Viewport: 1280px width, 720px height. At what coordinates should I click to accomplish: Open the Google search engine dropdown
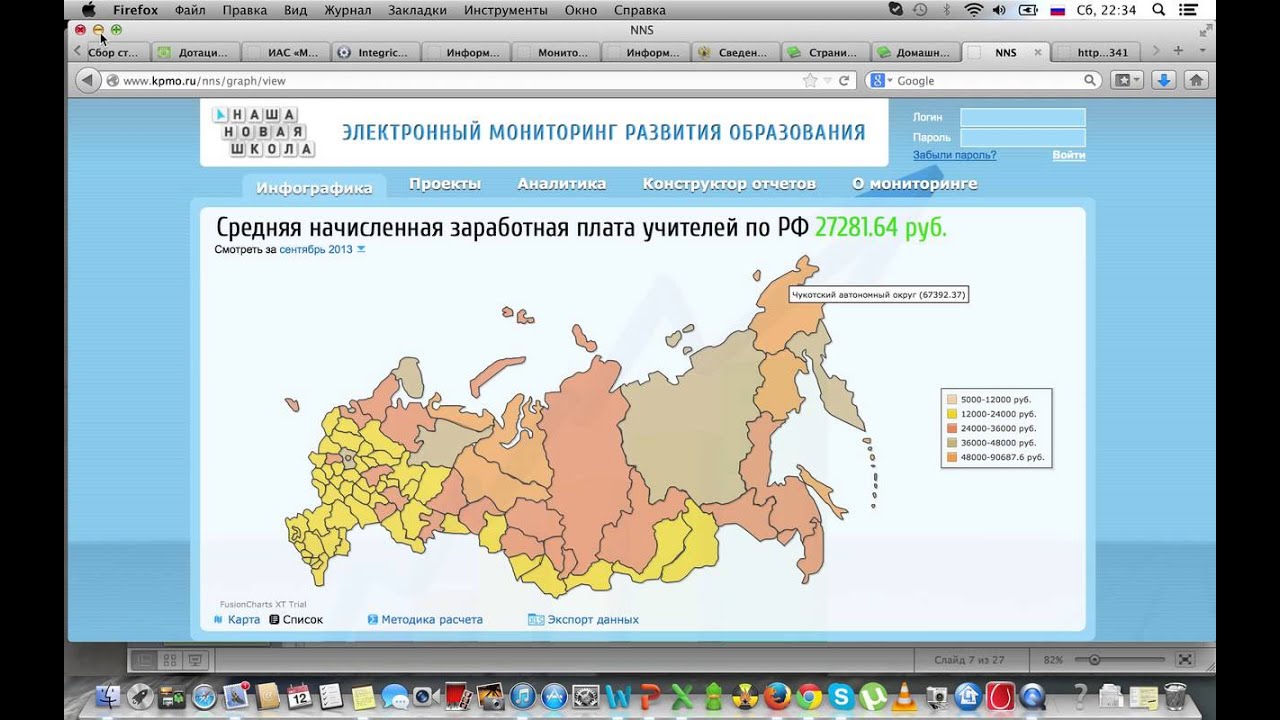880,80
